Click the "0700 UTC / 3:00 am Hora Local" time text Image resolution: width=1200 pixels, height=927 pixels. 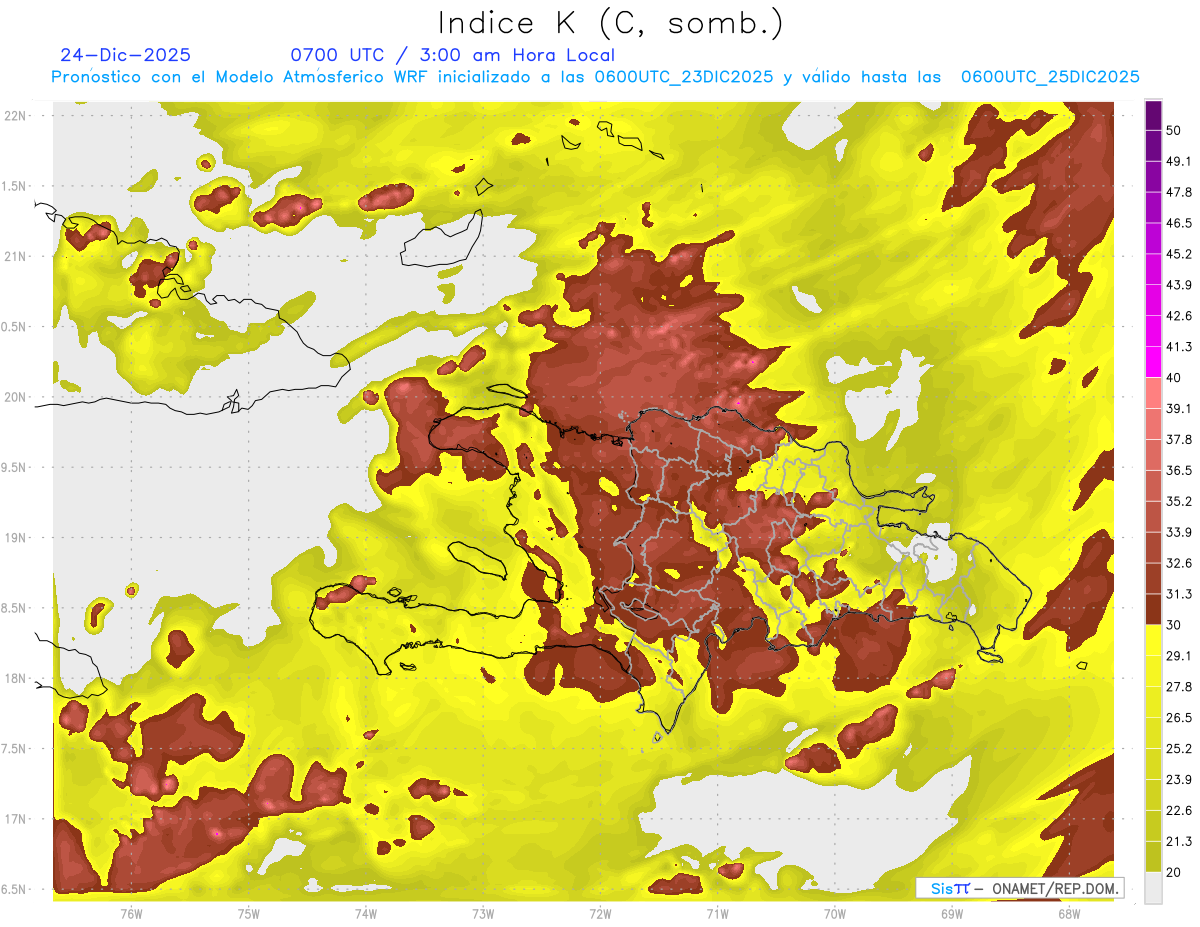[452, 55]
